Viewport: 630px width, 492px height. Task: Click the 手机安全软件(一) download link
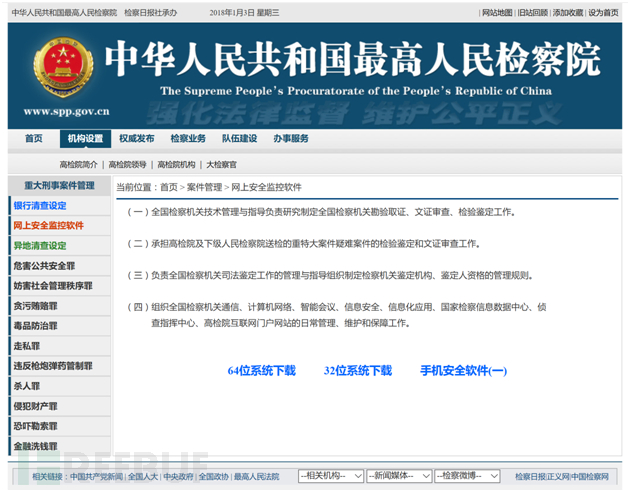[463, 370]
